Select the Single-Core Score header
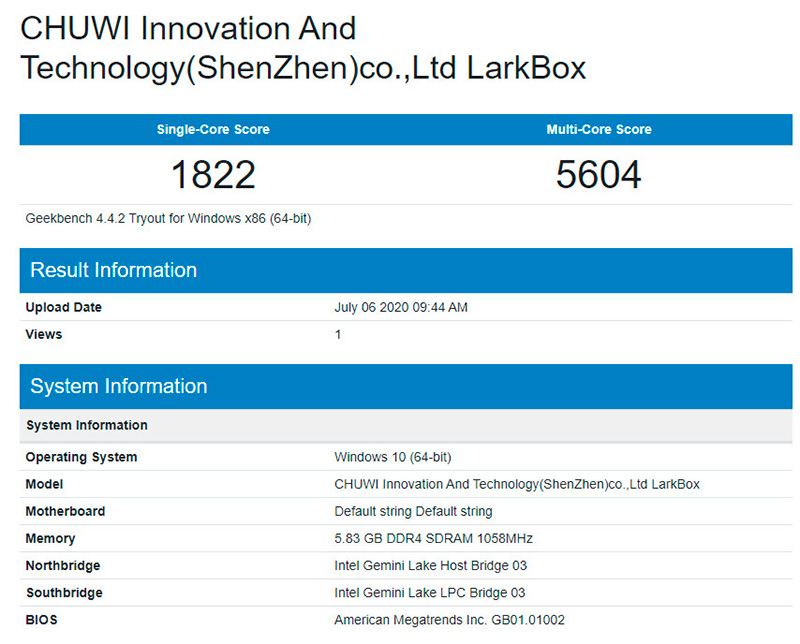Image resolution: width=800 pixels, height=644 pixels. (213, 130)
